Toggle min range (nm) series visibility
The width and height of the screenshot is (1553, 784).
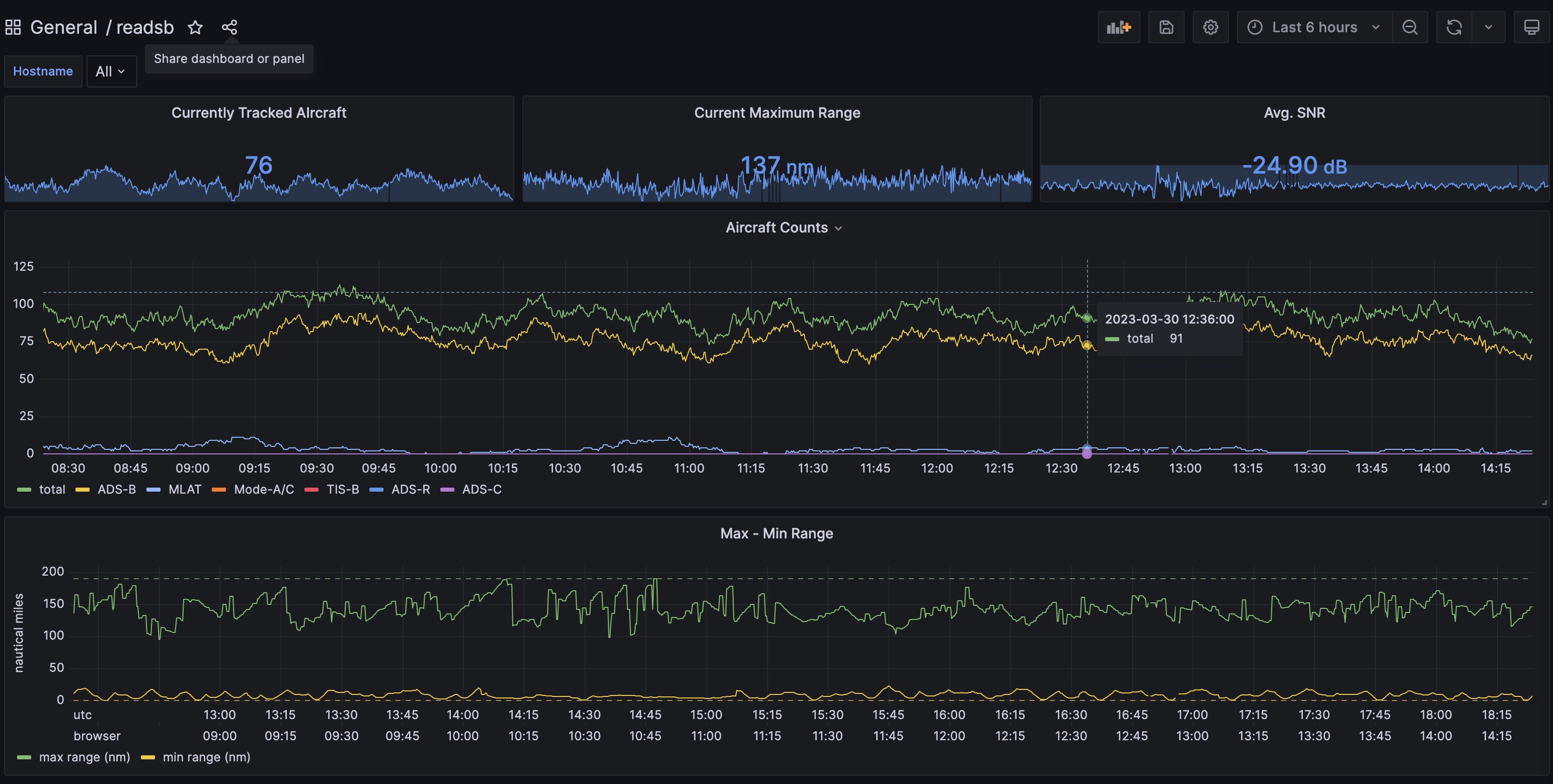(x=206, y=757)
